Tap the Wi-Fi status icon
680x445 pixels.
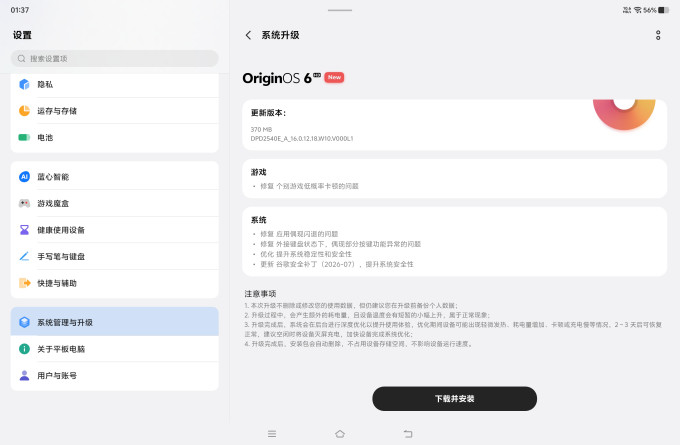(638, 10)
